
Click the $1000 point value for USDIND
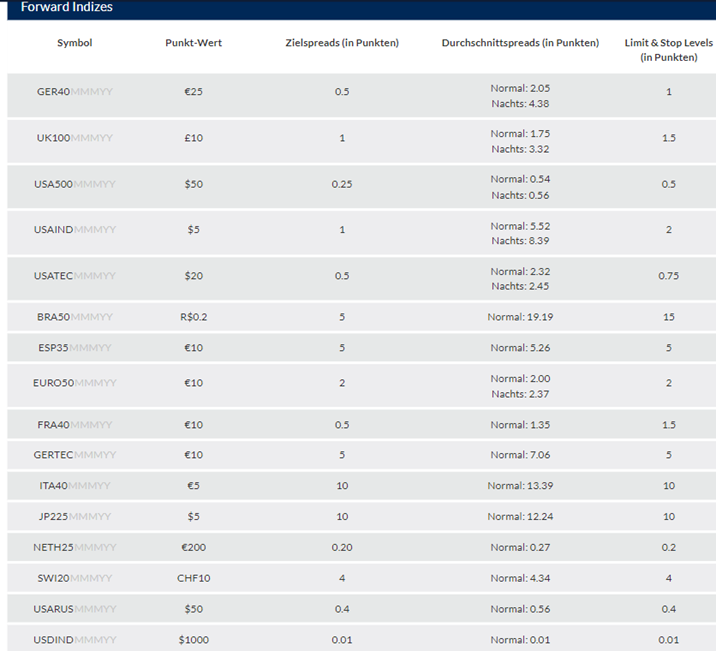coord(194,640)
